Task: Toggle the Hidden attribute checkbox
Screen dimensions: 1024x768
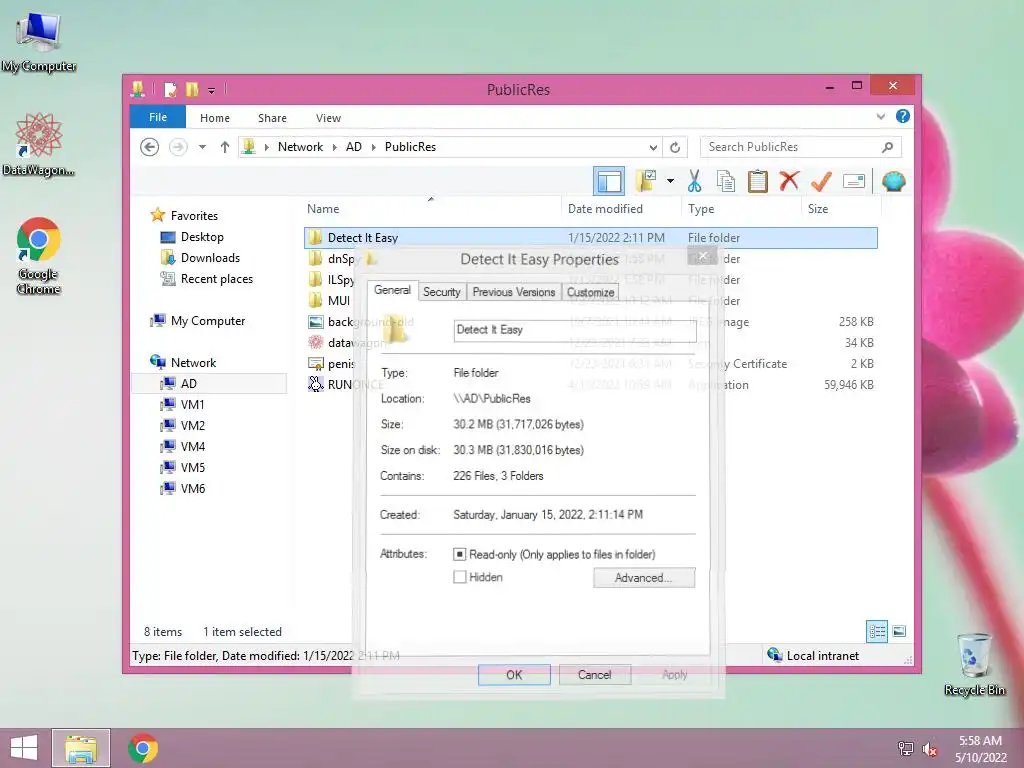Action: [x=460, y=577]
